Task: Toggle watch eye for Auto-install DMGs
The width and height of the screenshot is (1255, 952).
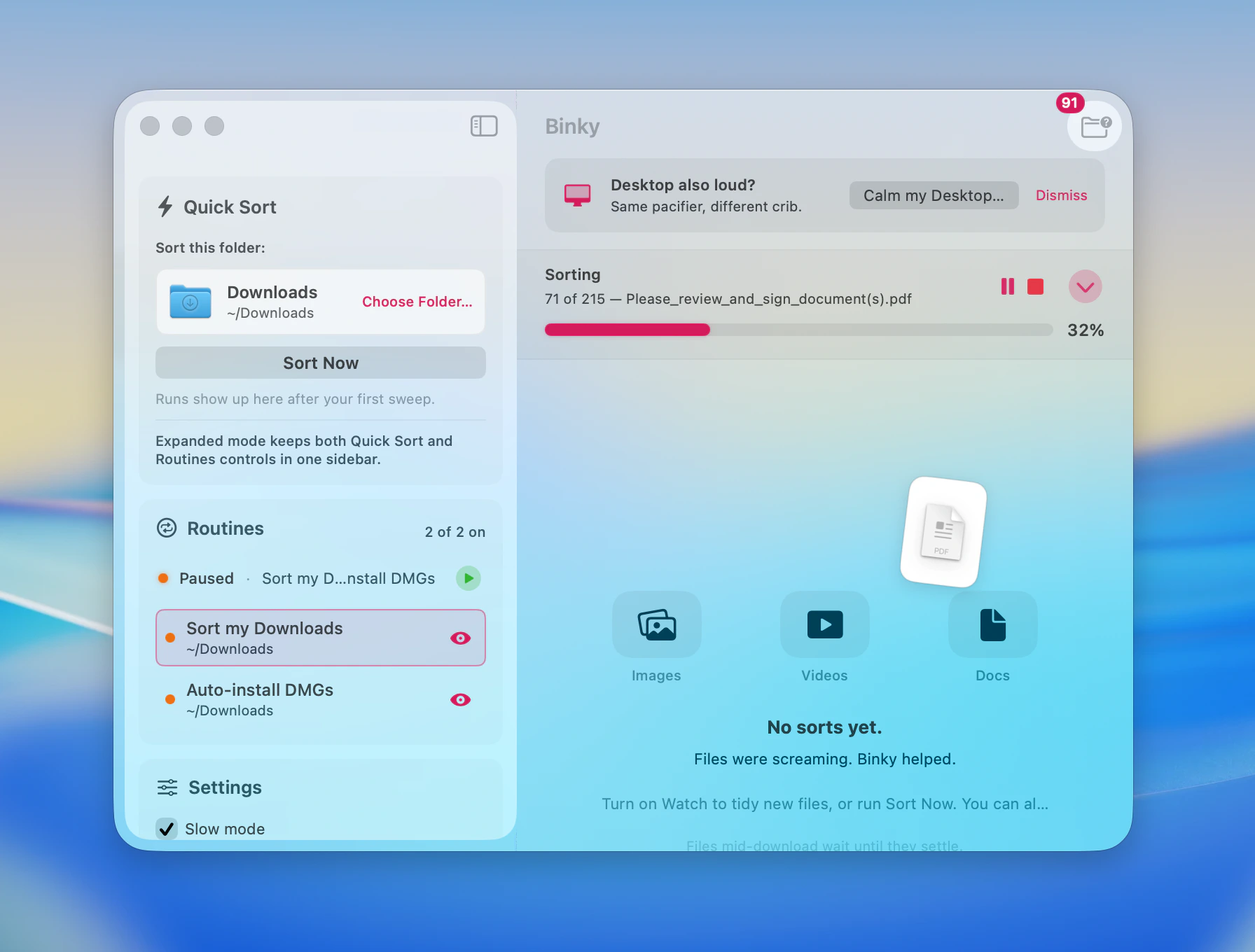Action: [460, 699]
